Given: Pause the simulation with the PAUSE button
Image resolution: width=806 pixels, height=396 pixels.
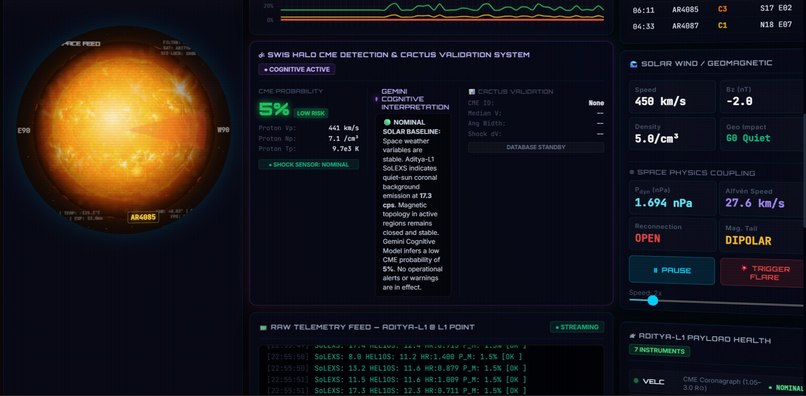Looking at the screenshot, I should tap(672, 271).
